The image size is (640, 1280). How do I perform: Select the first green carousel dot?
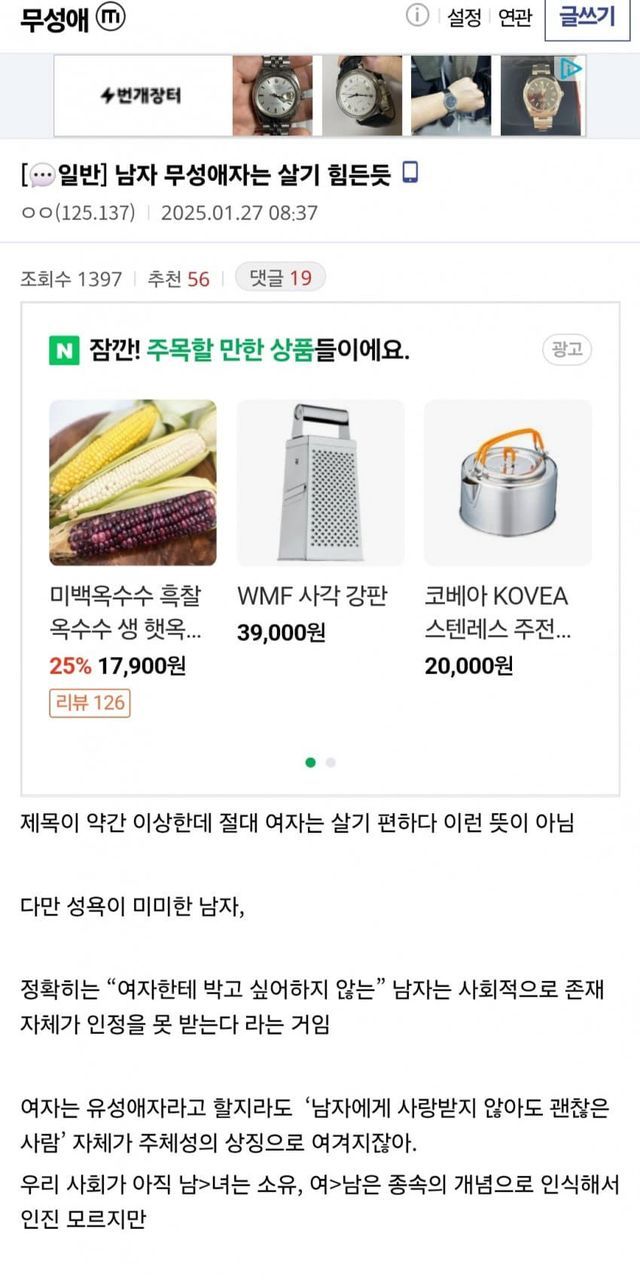pyautogui.click(x=310, y=762)
